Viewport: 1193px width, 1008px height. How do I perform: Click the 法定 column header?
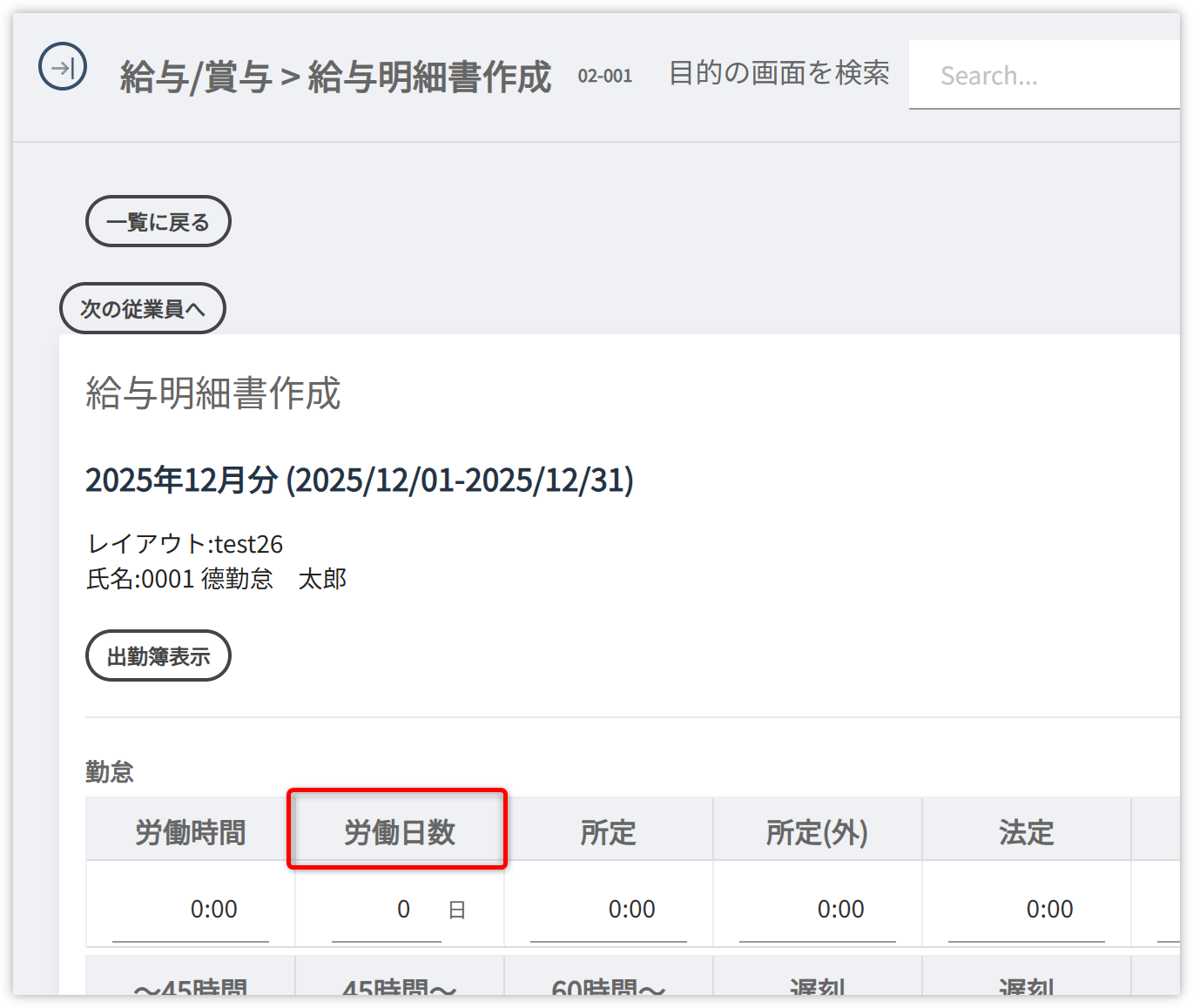click(x=1026, y=832)
